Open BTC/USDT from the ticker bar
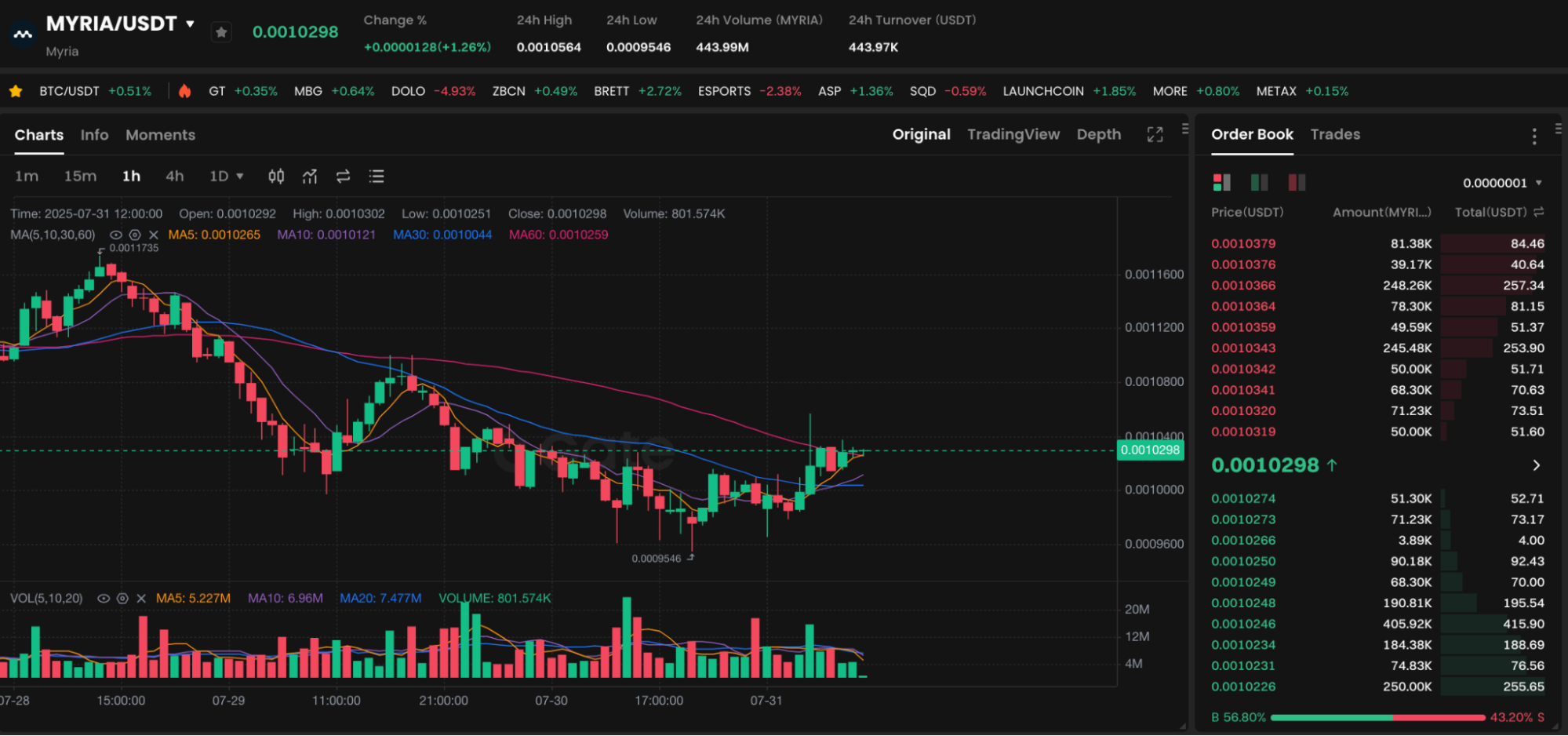Image resolution: width=1568 pixels, height=736 pixels. point(95,91)
